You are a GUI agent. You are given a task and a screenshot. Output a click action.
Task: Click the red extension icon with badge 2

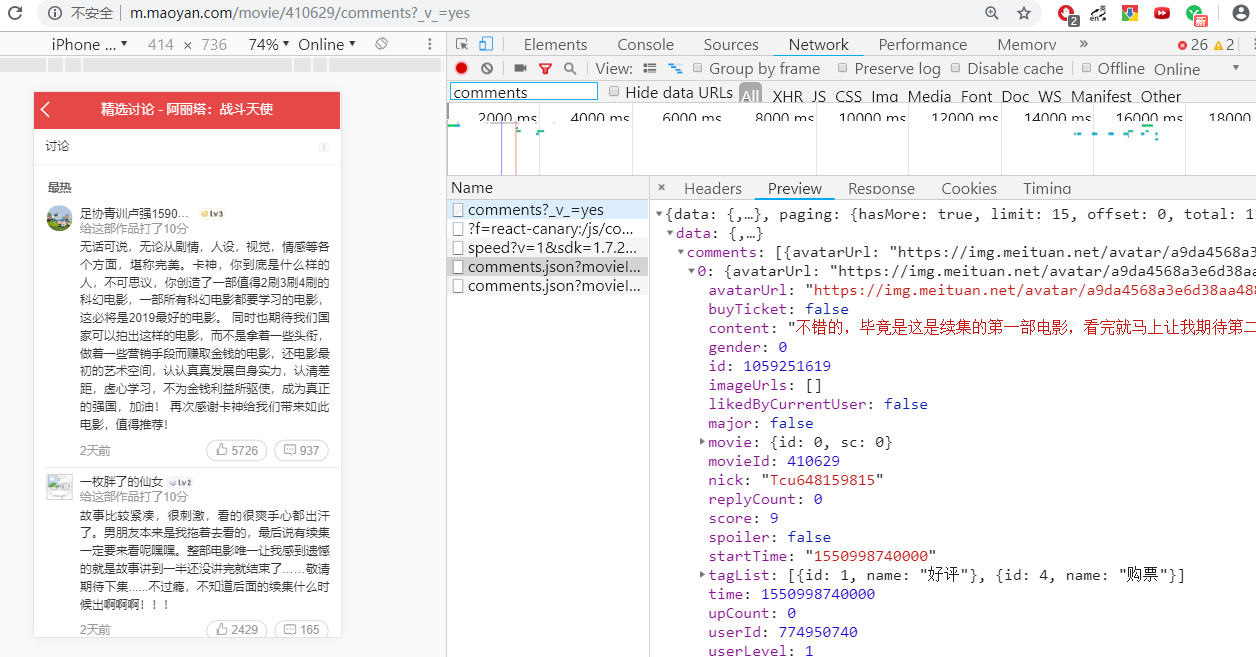(1067, 14)
